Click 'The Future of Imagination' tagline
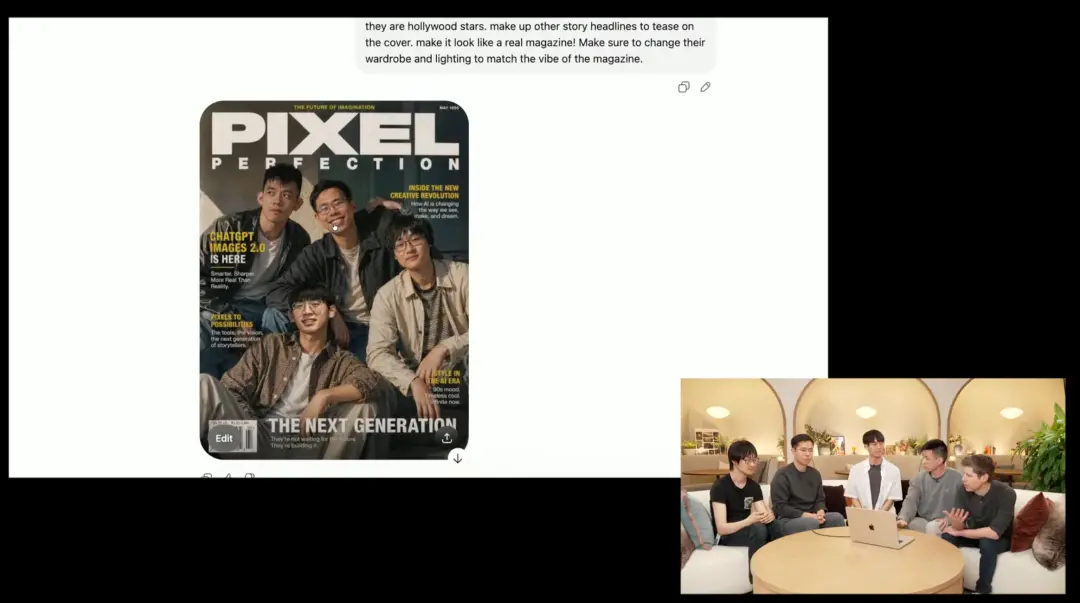 tap(333, 107)
